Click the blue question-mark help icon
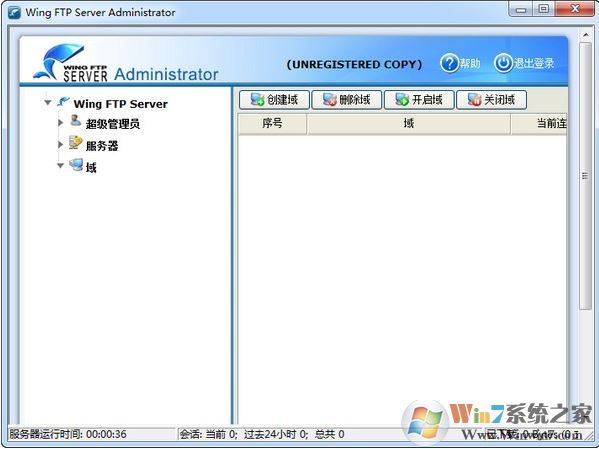Screen dimensions: 599x449 tap(449, 63)
